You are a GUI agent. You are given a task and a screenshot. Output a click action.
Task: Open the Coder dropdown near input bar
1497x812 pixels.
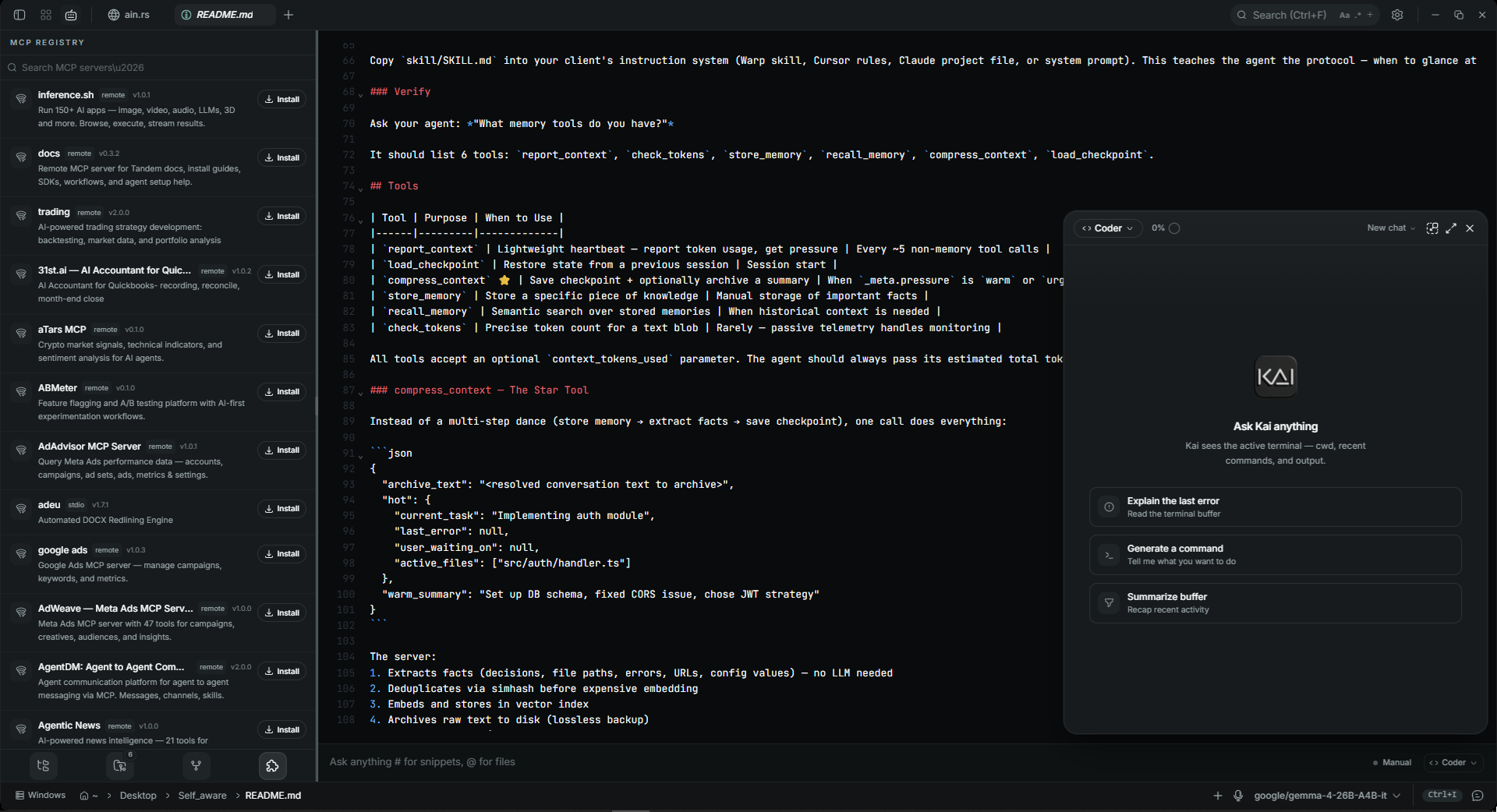click(x=1453, y=763)
